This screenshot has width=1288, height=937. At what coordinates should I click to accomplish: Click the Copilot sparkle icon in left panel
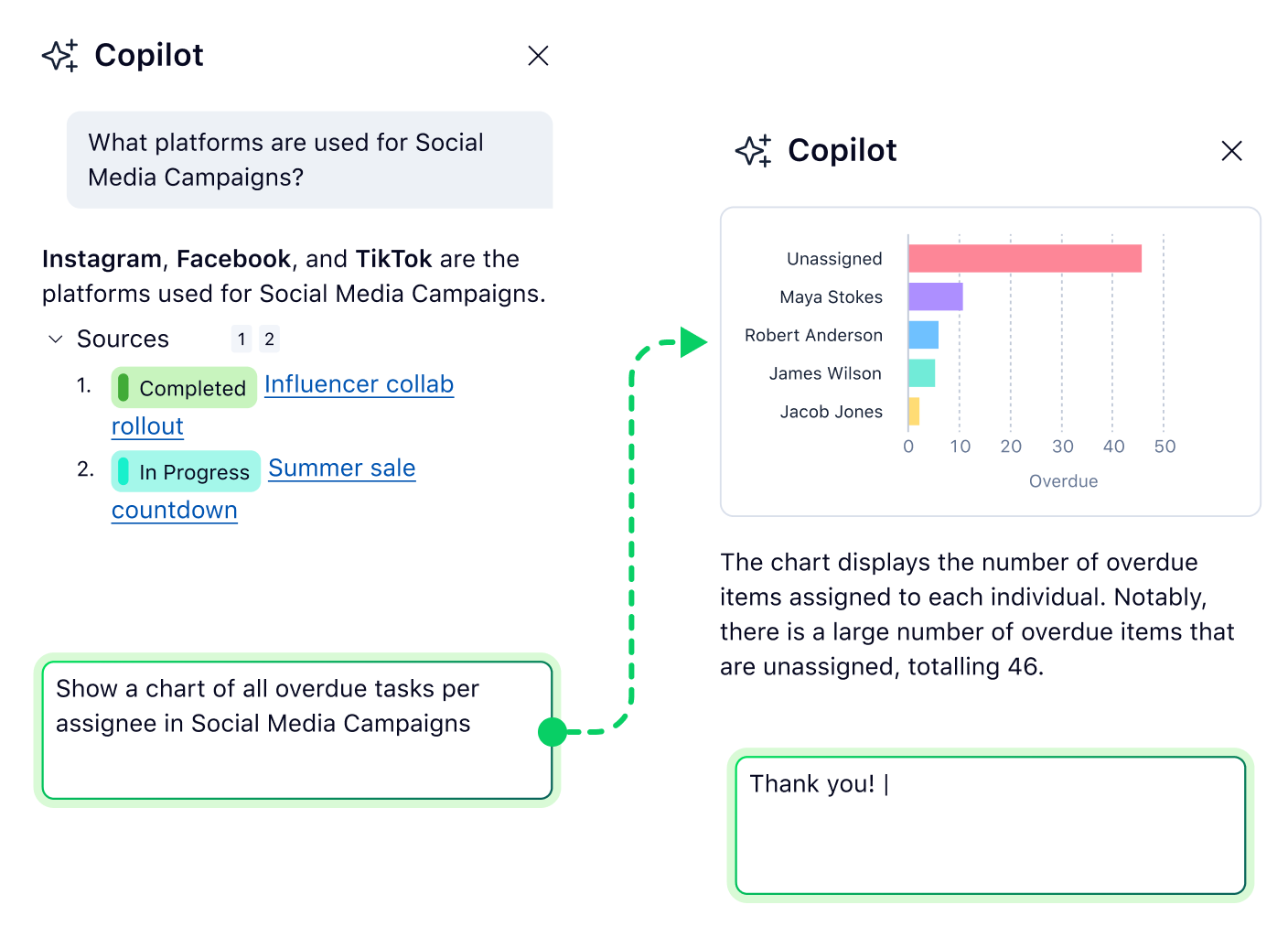pos(60,56)
